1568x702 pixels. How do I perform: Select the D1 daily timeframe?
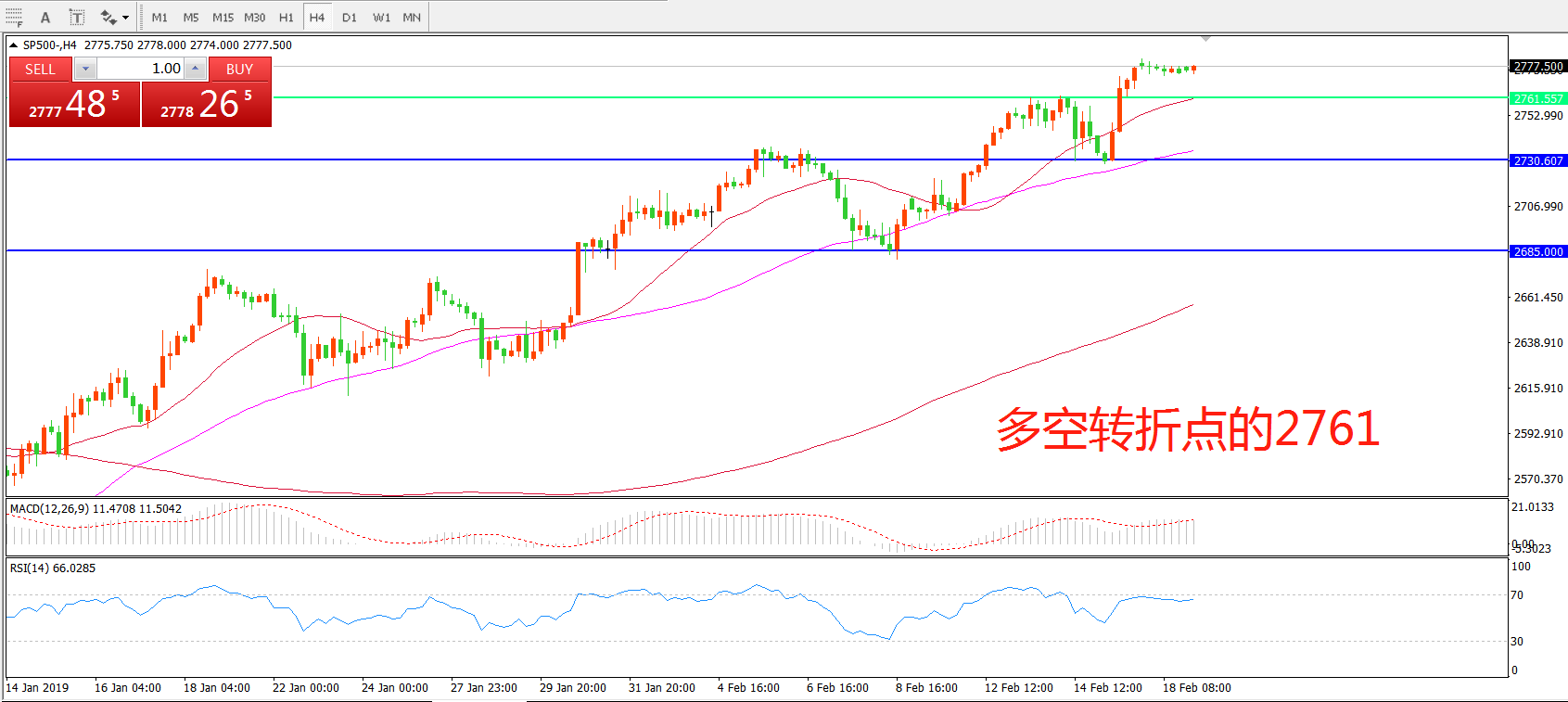coord(349,17)
